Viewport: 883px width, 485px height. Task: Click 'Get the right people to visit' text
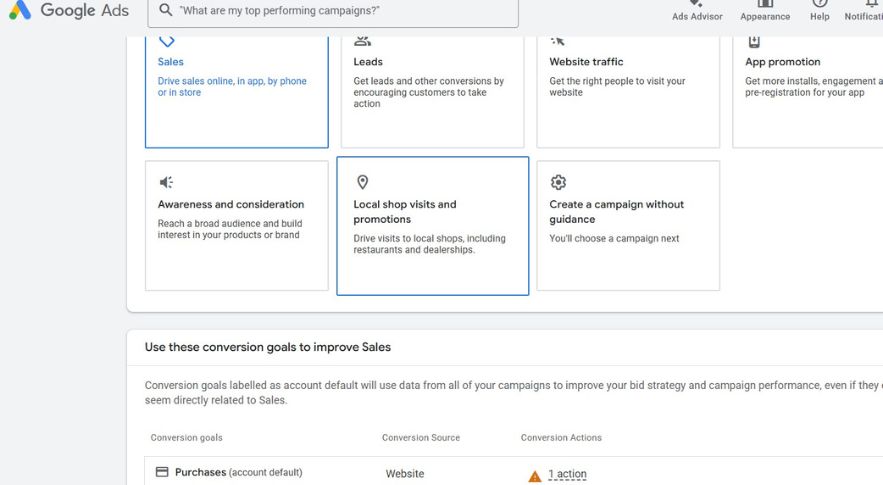point(617,87)
